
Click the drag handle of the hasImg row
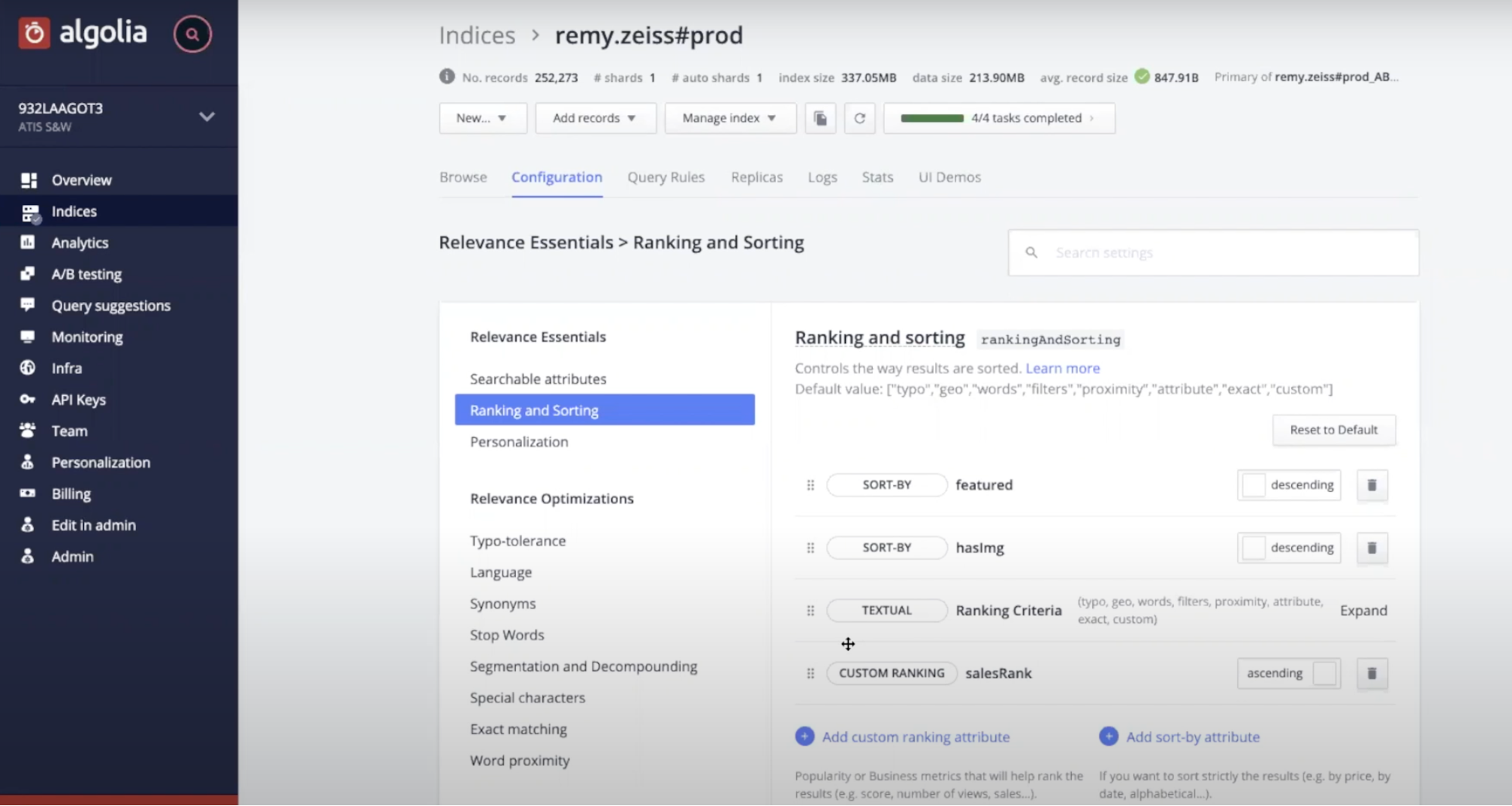[810, 548]
